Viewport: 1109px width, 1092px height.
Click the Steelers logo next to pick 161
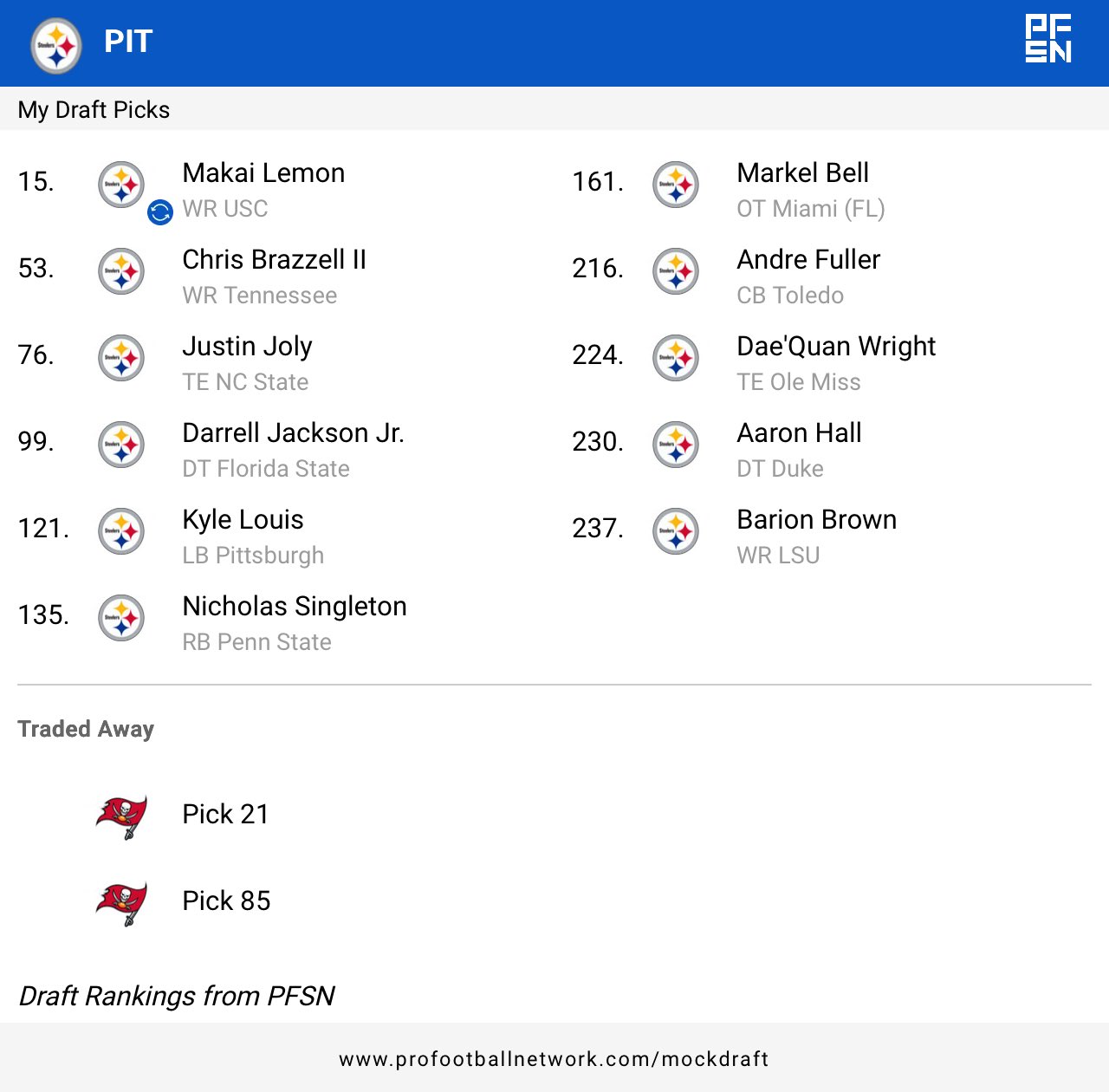click(676, 185)
